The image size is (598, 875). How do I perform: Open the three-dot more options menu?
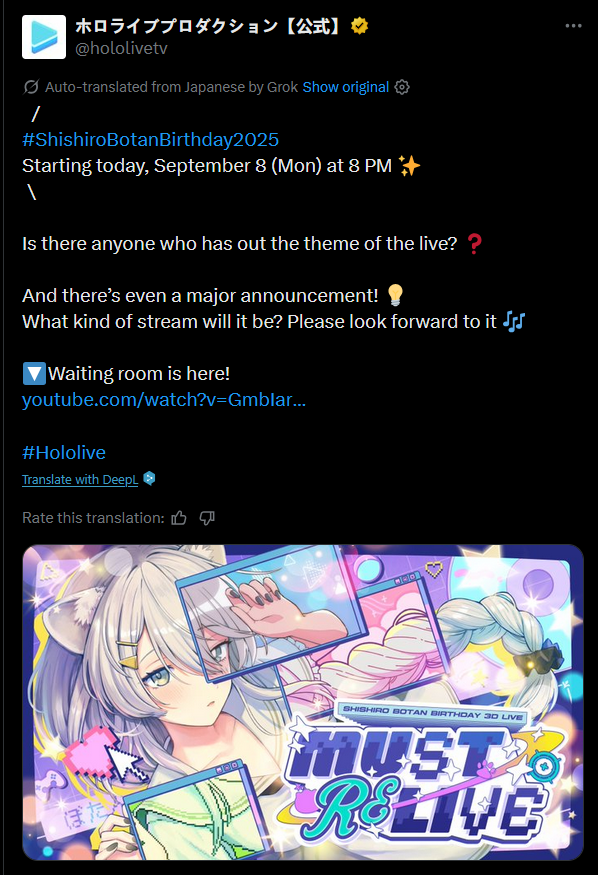(x=573, y=26)
